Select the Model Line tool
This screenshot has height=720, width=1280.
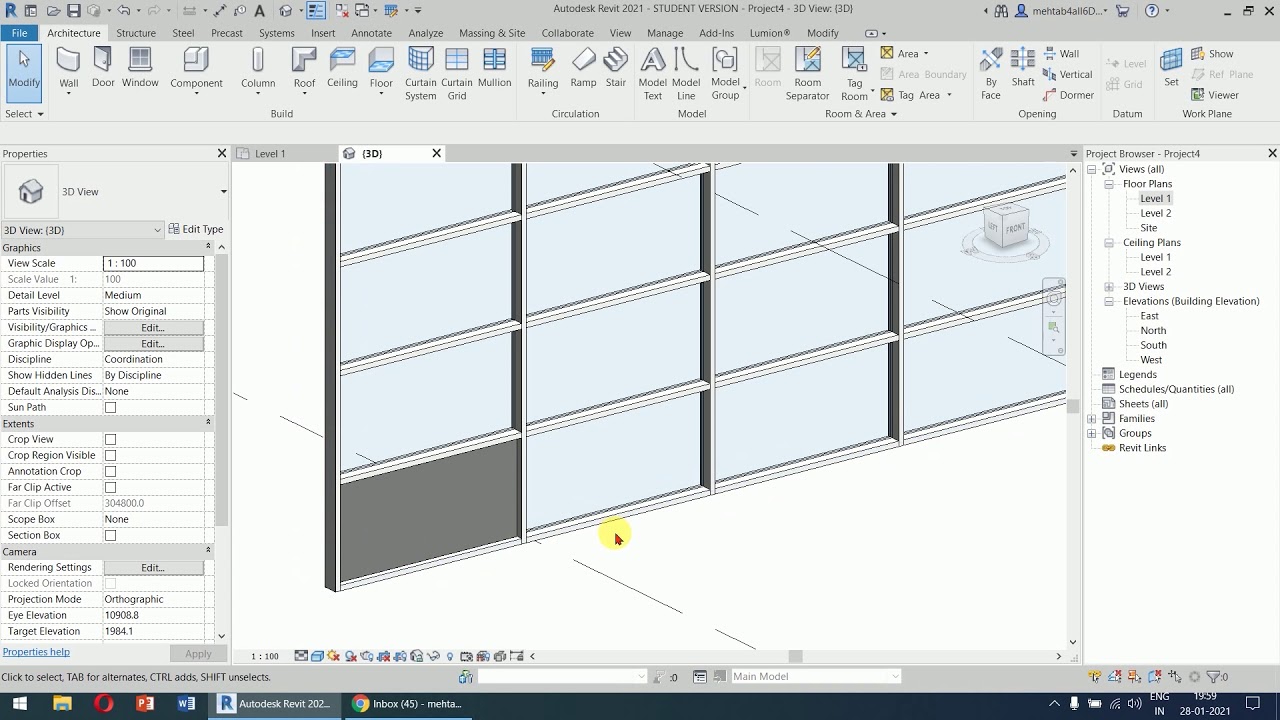(686, 74)
